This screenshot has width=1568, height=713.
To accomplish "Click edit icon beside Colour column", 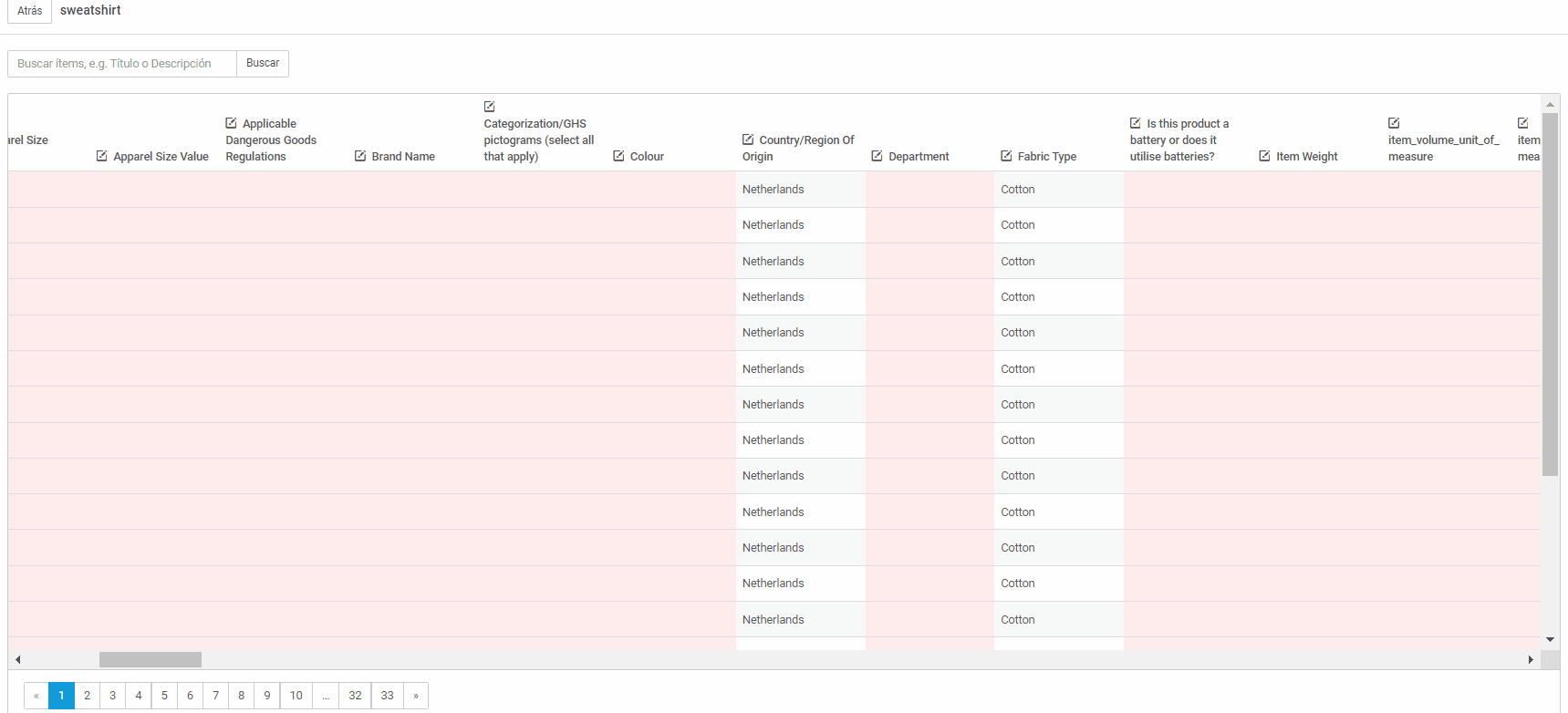I will pyautogui.click(x=618, y=156).
